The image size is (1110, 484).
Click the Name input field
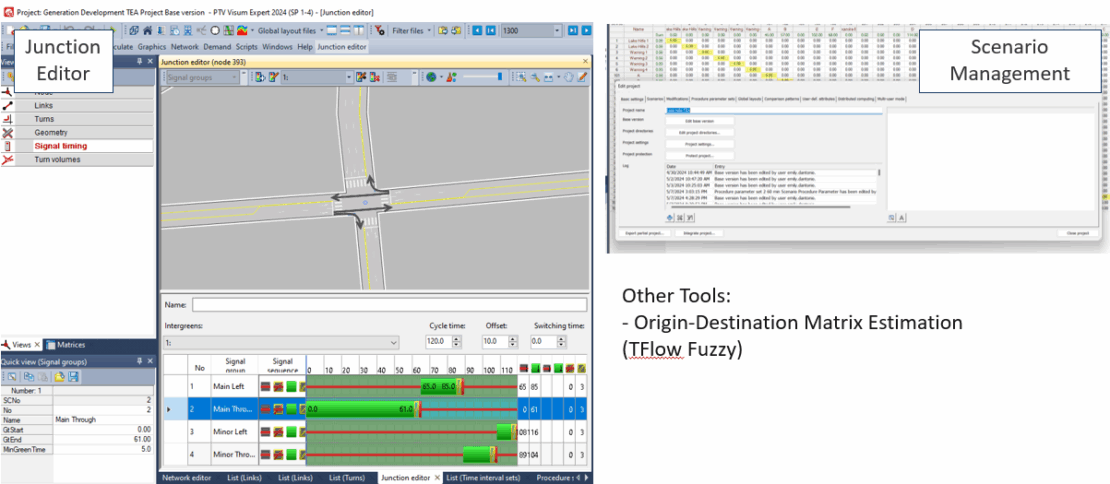[x=389, y=305]
